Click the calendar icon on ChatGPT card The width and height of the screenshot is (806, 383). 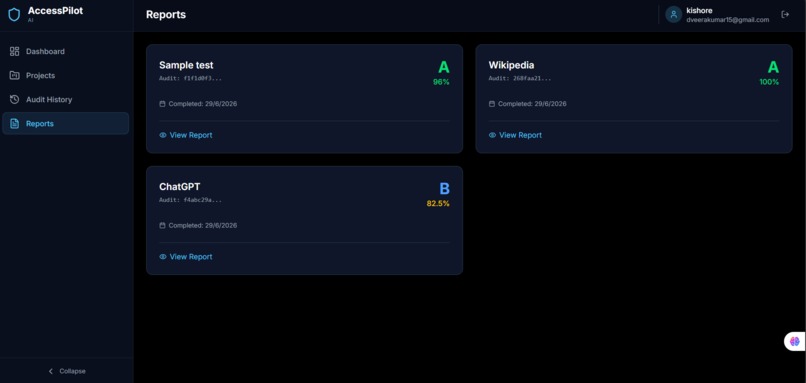pyautogui.click(x=162, y=225)
